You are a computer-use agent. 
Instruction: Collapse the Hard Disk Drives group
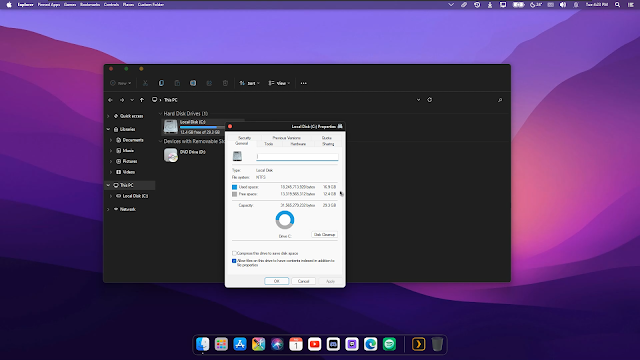tap(160, 113)
